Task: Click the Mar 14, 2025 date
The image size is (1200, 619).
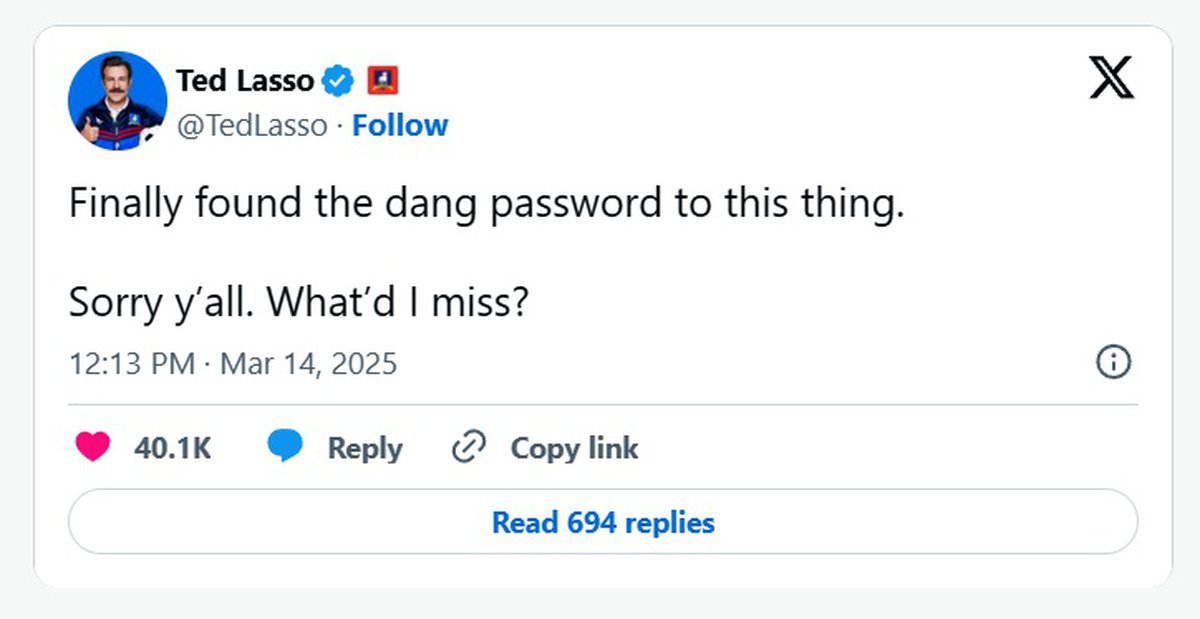Action: pos(308,363)
